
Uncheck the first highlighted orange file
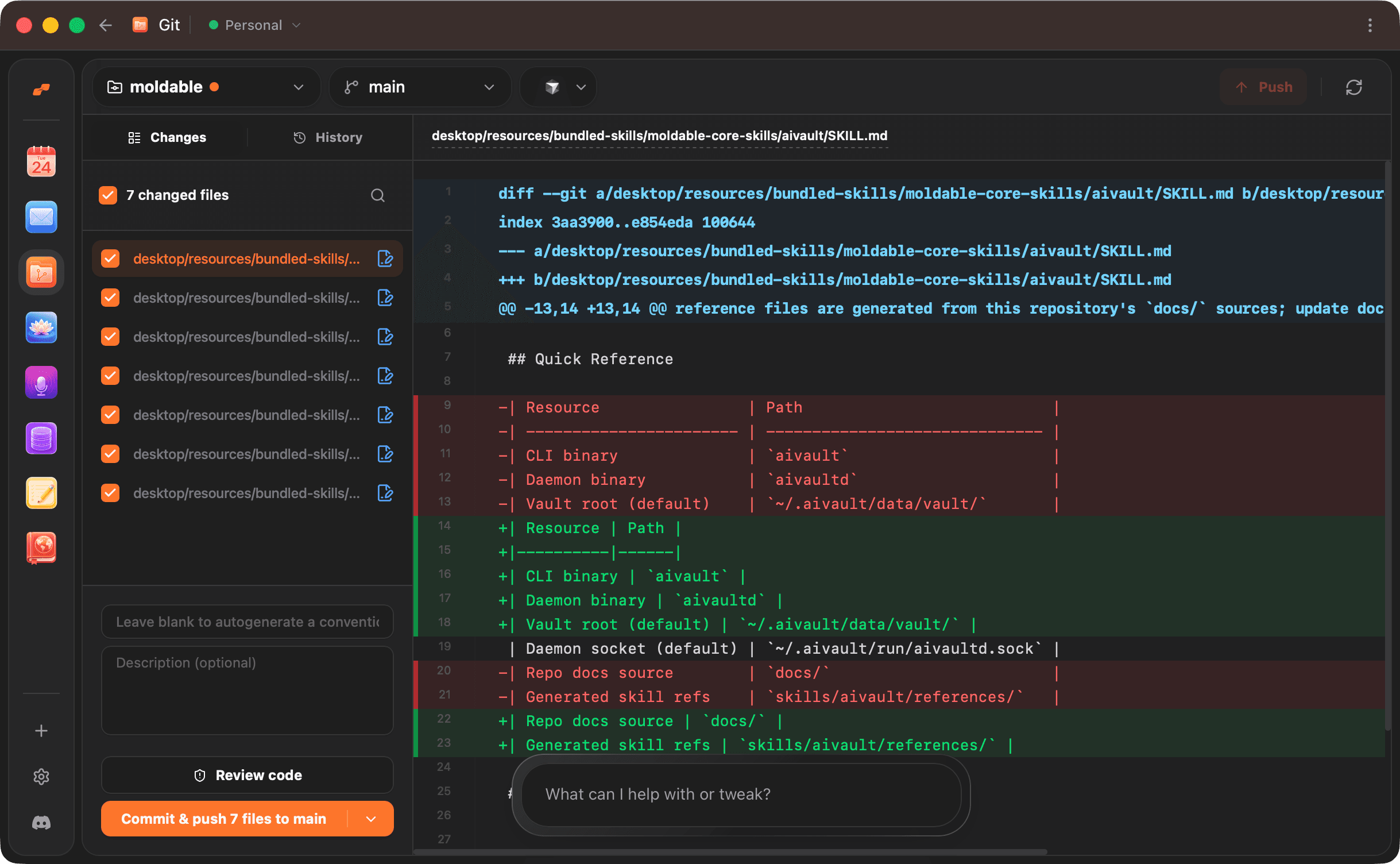pos(110,259)
